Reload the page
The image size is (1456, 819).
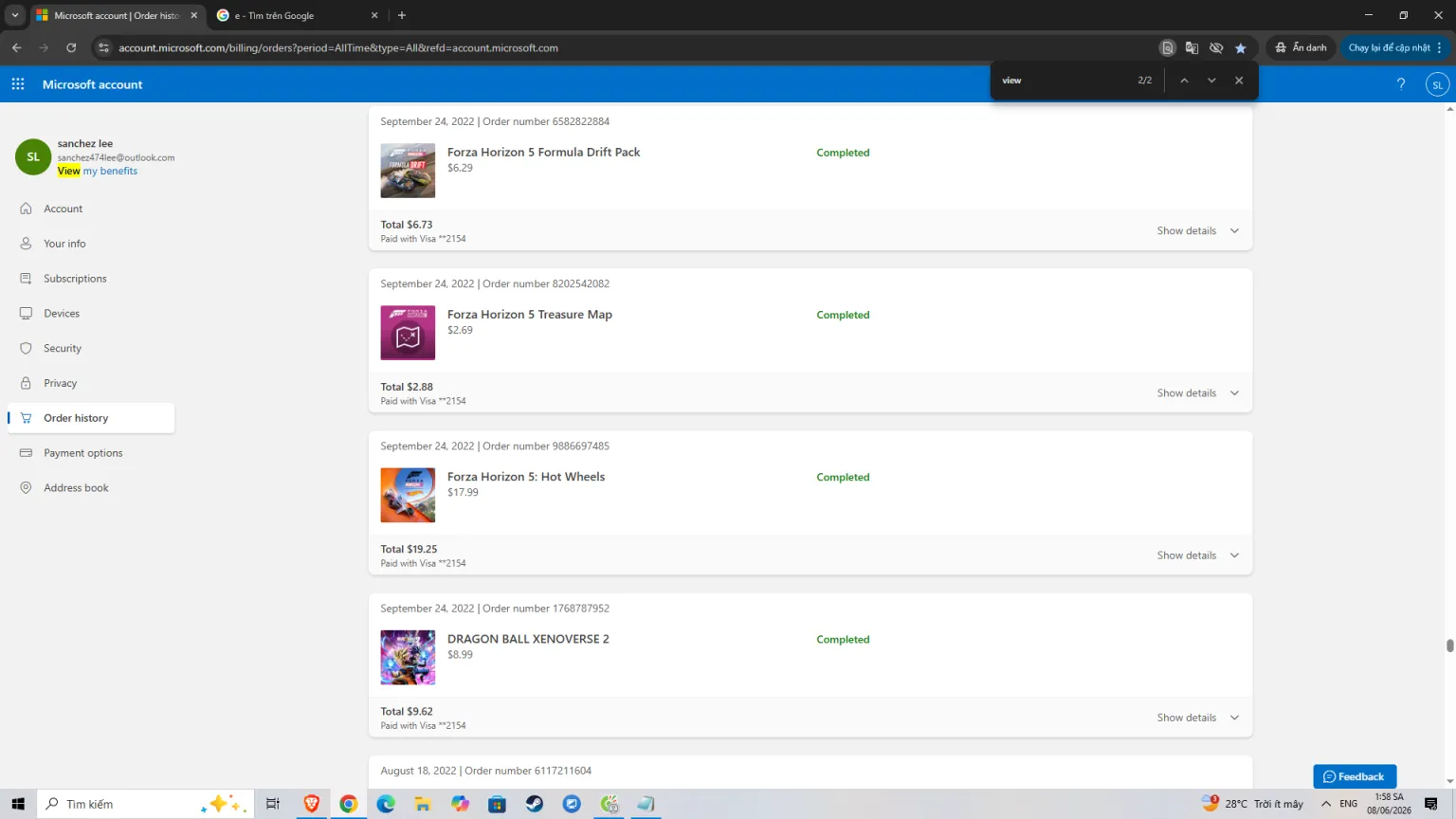point(71,47)
